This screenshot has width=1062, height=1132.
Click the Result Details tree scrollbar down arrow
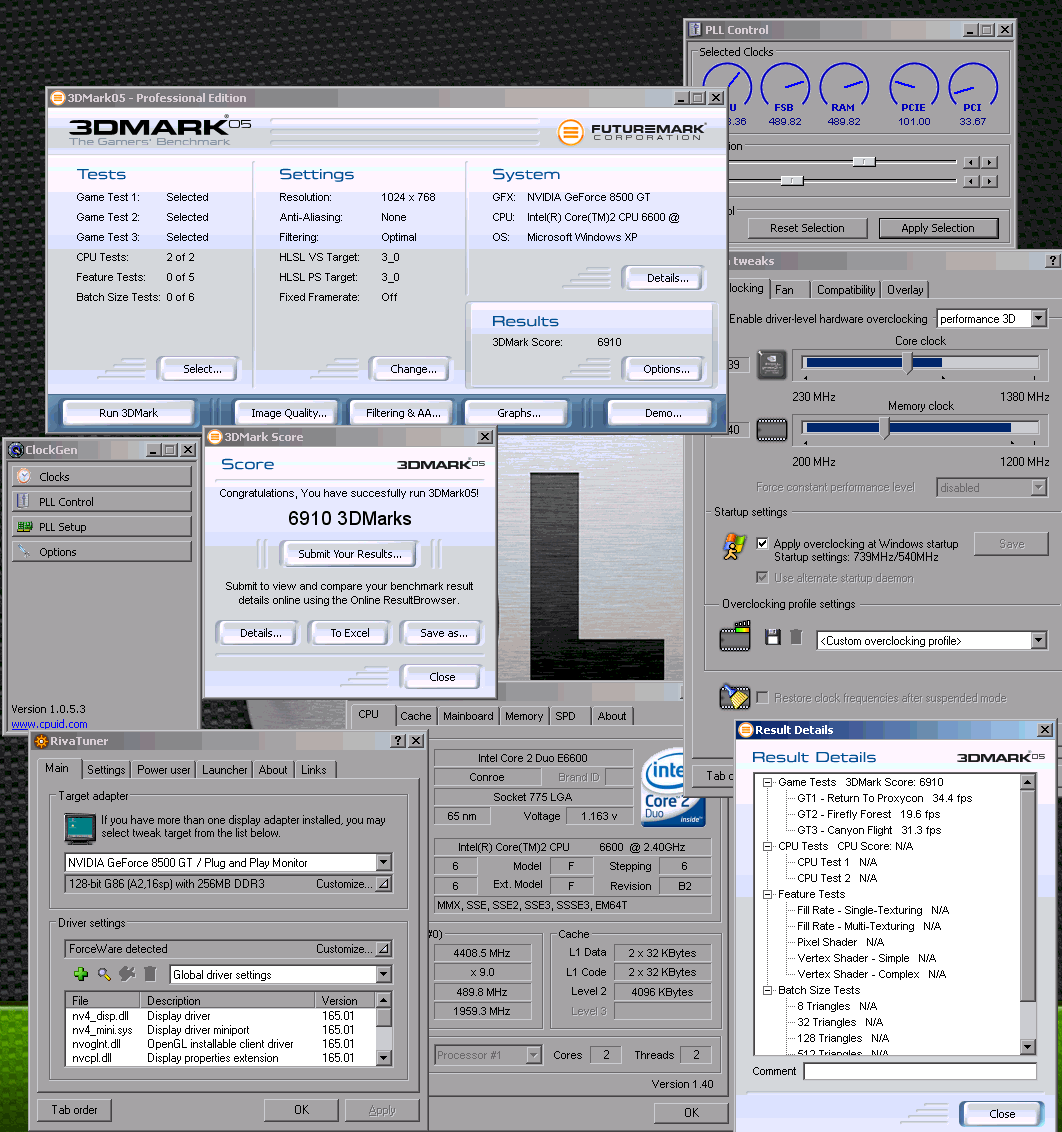[1028, 1047]
